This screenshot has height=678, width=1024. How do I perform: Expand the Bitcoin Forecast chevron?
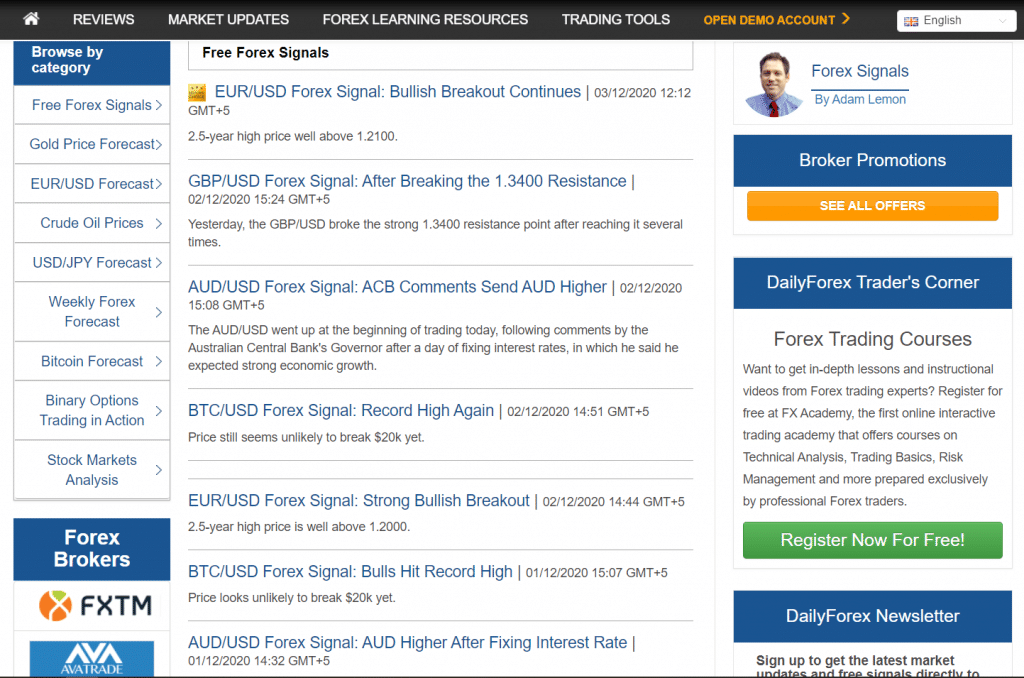coord(159,361)
